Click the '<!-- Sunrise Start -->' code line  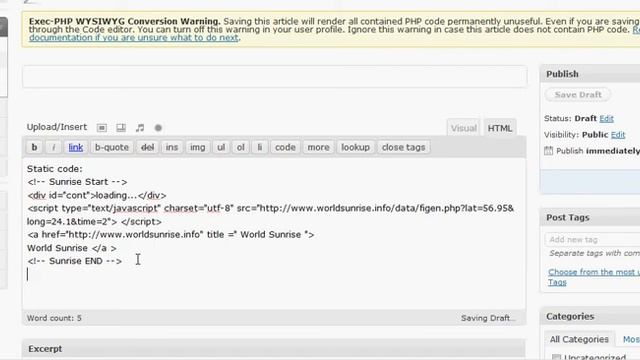(x=77, y=182)
